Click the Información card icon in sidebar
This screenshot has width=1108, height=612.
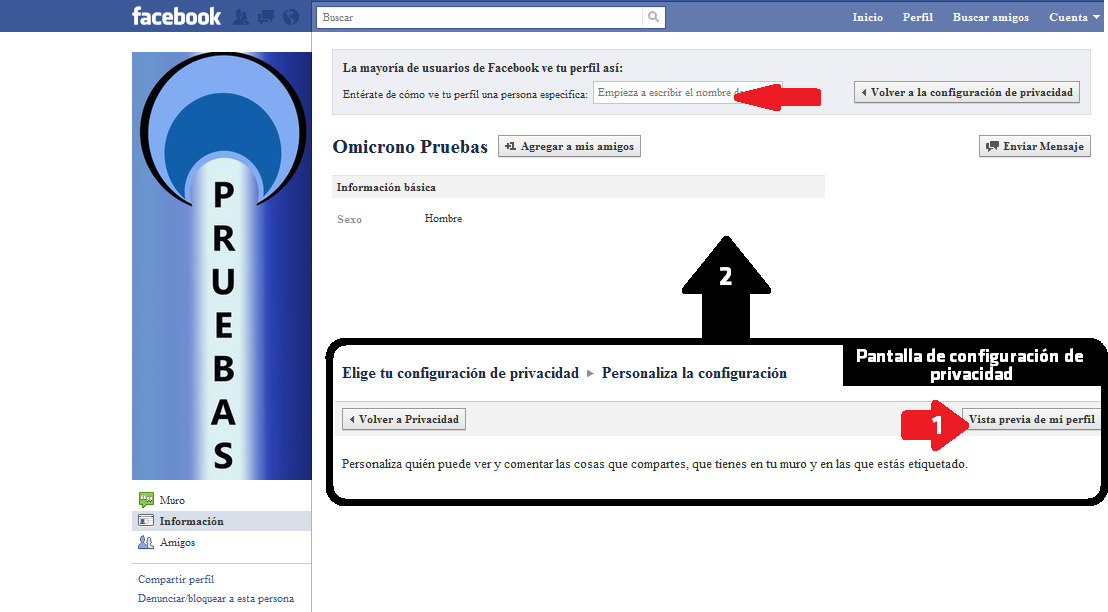click(x=146, y=521)
